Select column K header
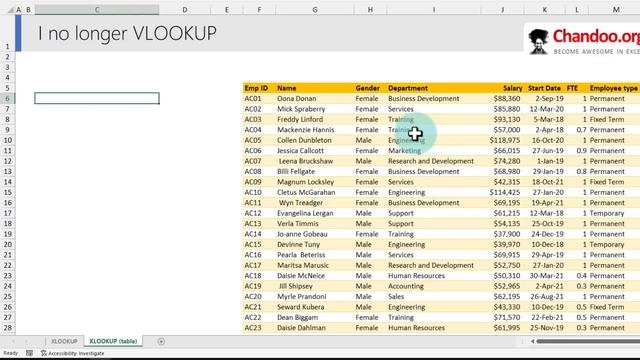Screen dimensions: 640x360 [544, 9]
